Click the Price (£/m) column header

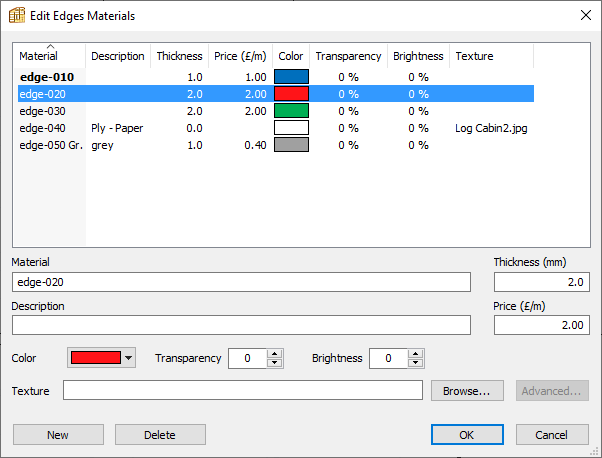click(x=239, y=56)
